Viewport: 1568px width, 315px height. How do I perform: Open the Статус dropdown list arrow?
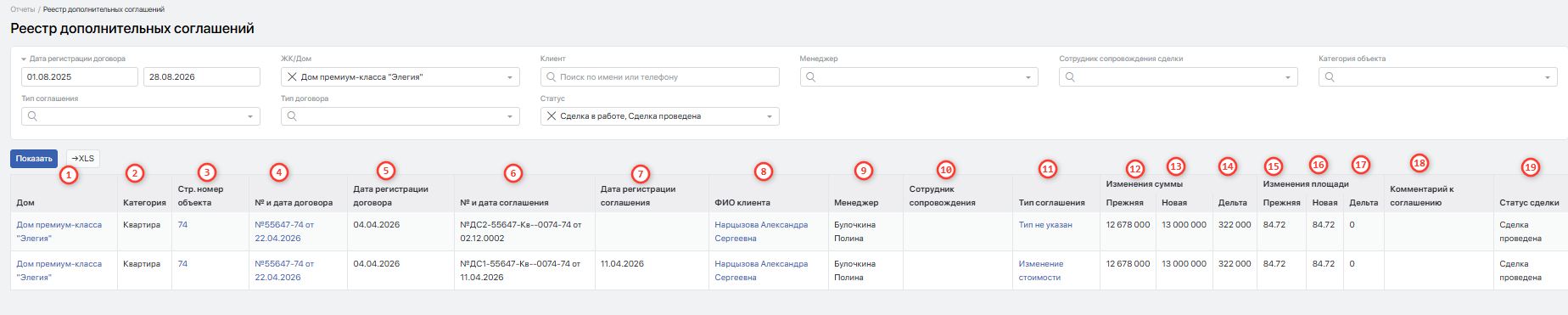pos(770,116)
